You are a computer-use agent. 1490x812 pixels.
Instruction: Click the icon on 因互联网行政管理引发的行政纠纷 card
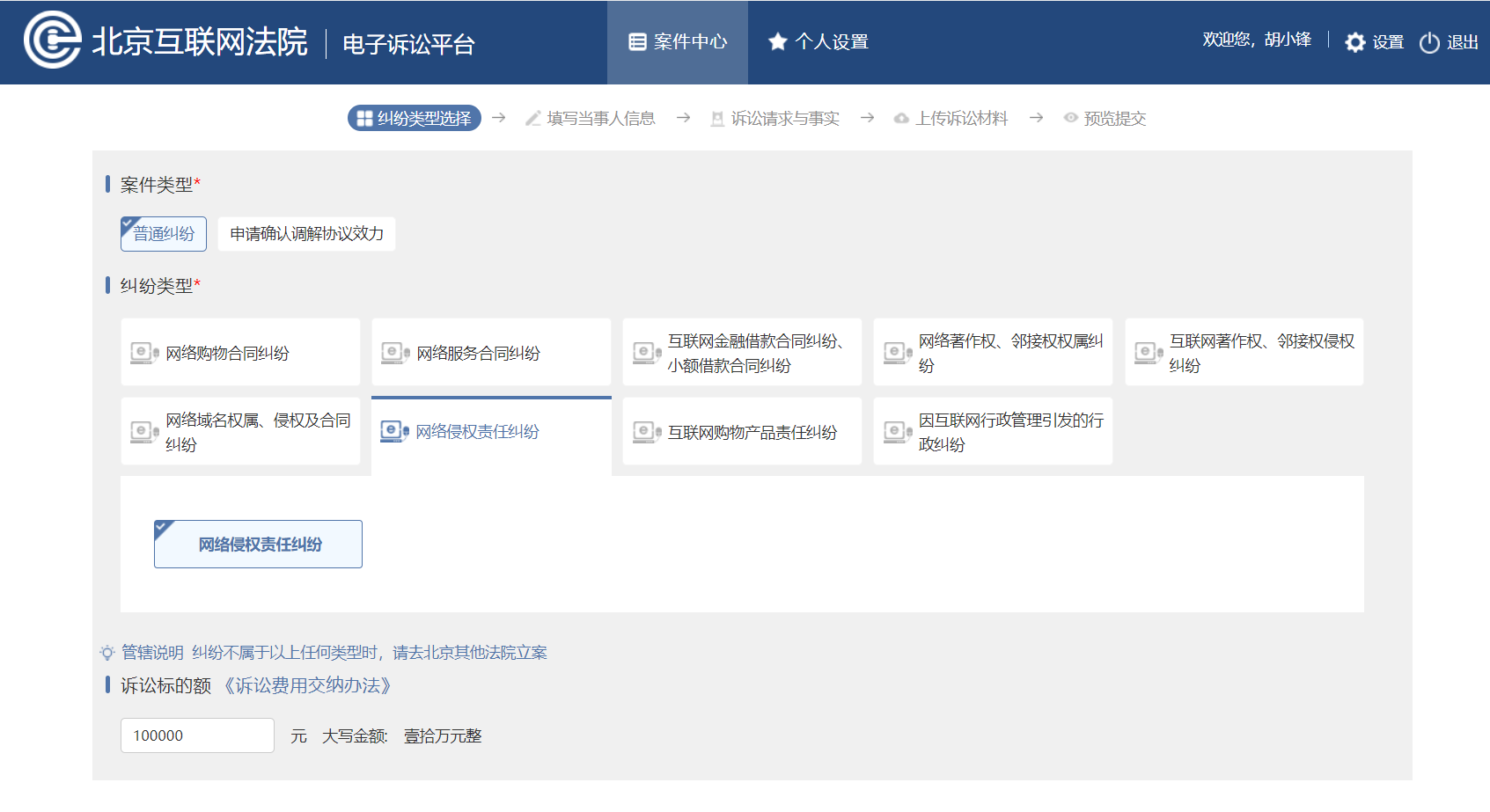[x=898, y=432]
